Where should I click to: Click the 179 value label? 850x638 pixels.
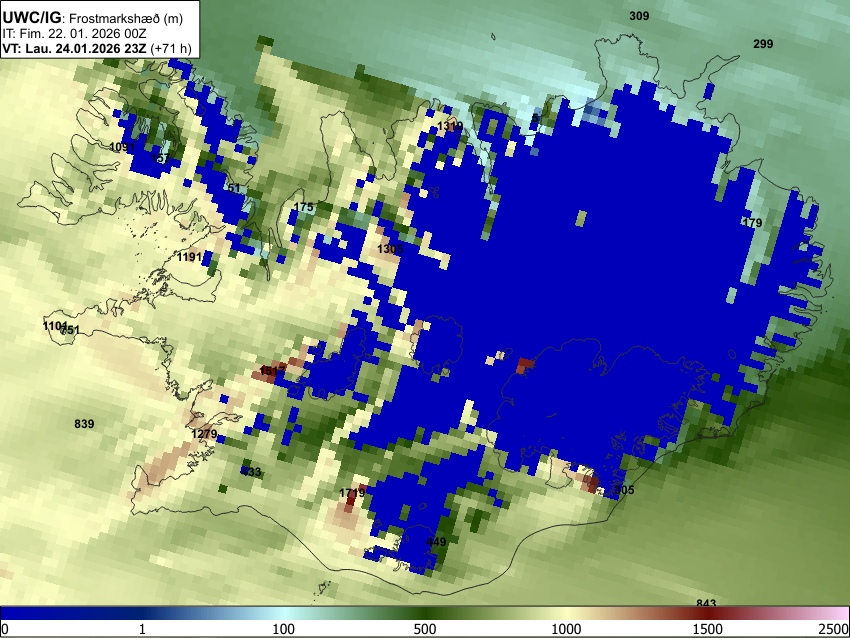tap(752, 223)
